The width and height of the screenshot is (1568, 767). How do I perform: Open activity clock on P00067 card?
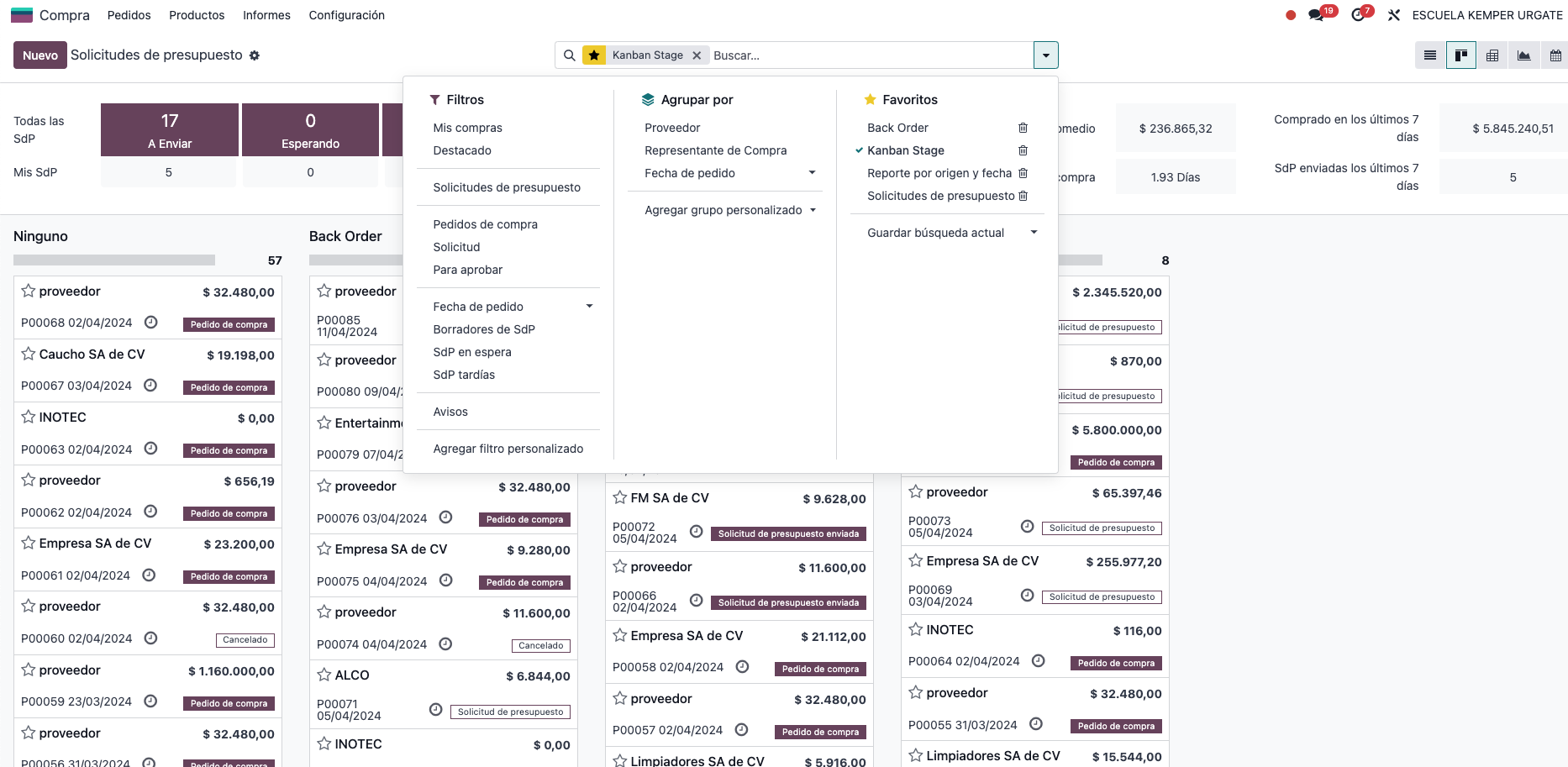pos(150,385)
